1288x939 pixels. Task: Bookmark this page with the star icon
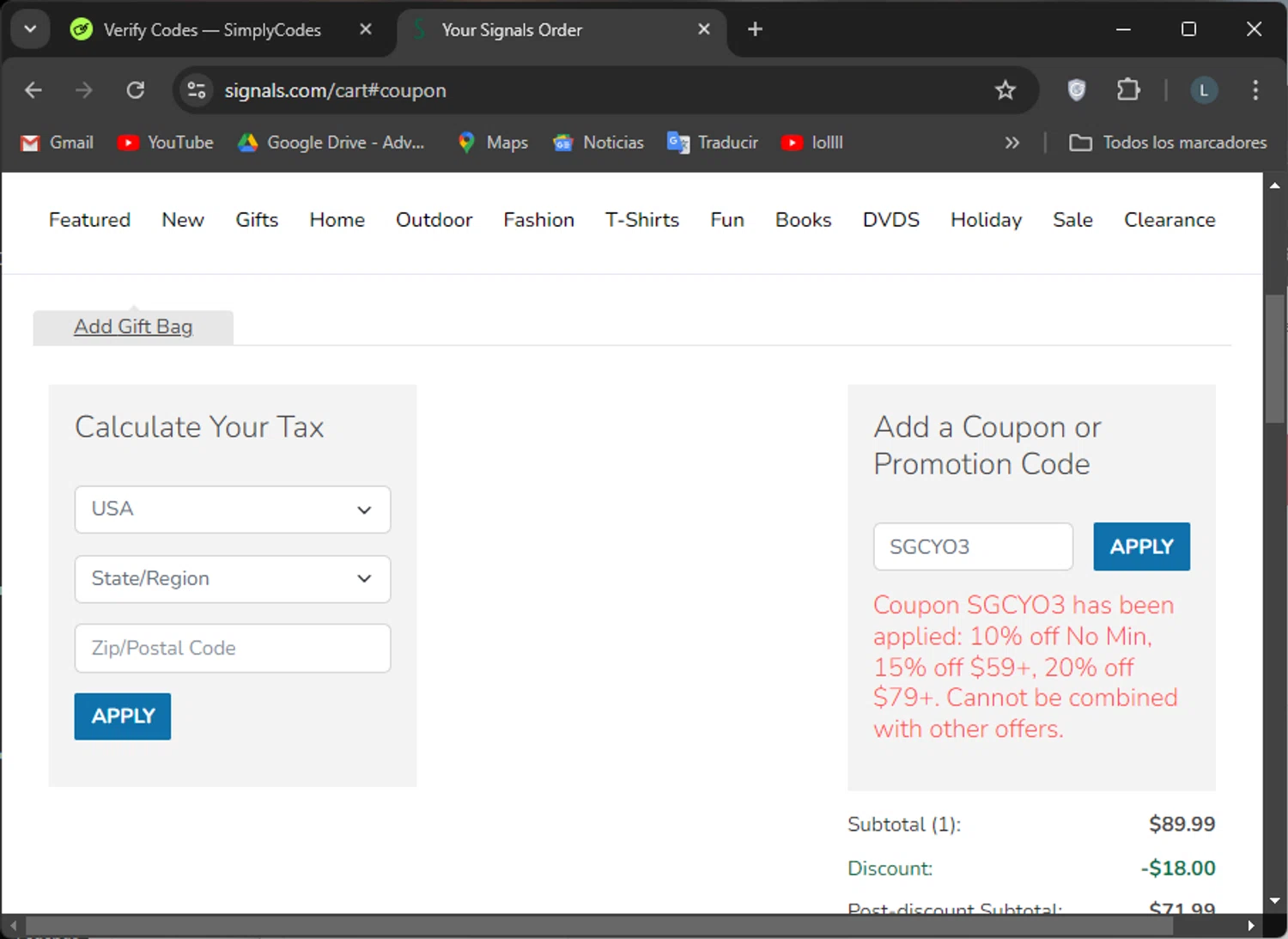1005,90
